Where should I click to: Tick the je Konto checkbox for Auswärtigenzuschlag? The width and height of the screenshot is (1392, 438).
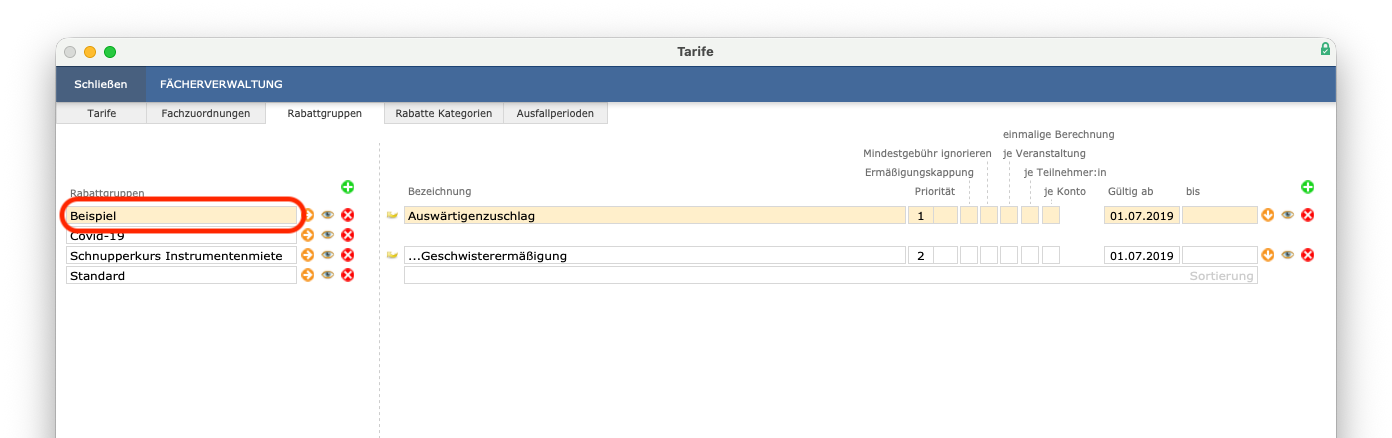coord(1051,215)
